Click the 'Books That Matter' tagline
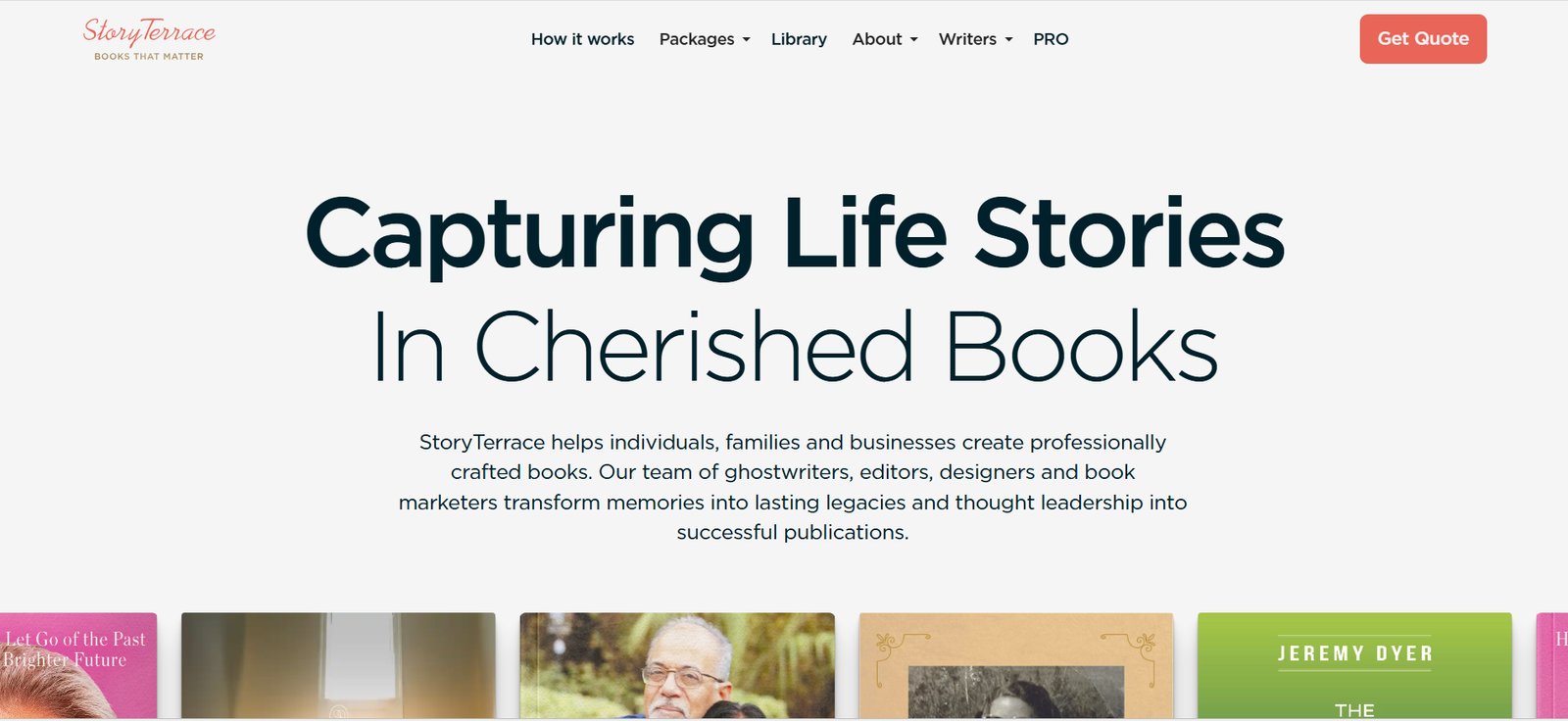Viewport: 1568px width, 721px height. [149, 57]
